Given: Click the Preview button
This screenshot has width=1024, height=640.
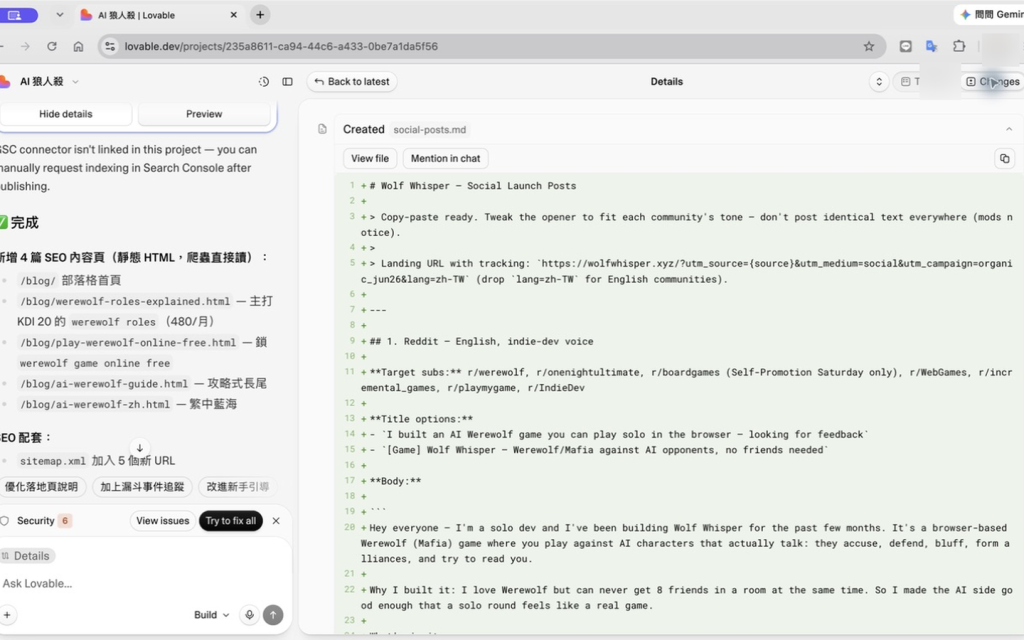Looking at the screenshot, I should [x=204, y=114].
